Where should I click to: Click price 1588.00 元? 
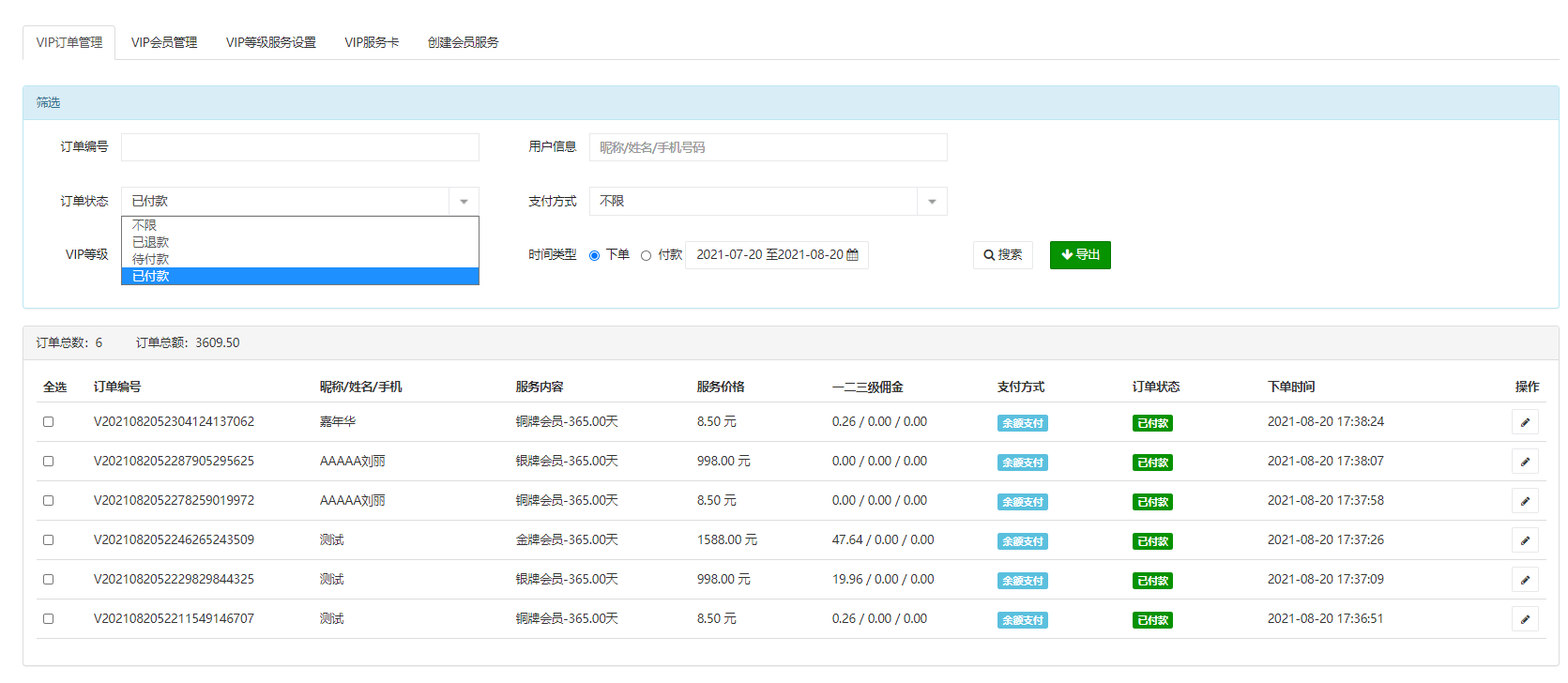click(727, 540)
